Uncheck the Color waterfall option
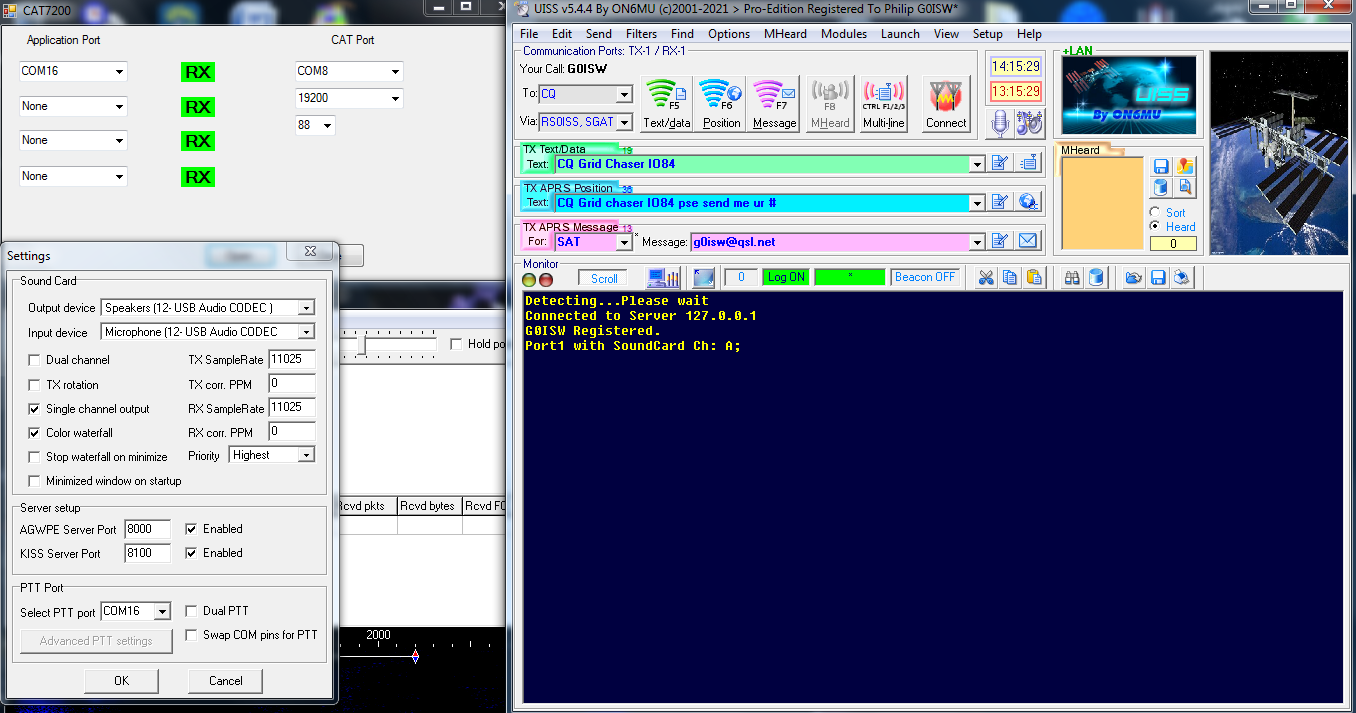 (x=35, y=433)
